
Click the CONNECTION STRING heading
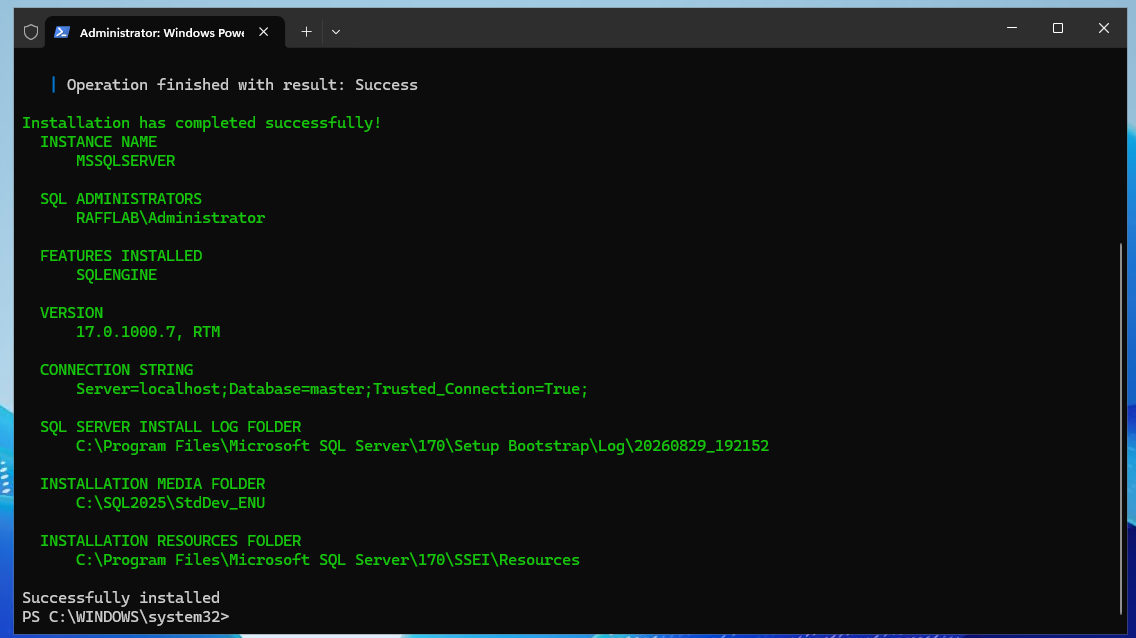pos(117,370)
